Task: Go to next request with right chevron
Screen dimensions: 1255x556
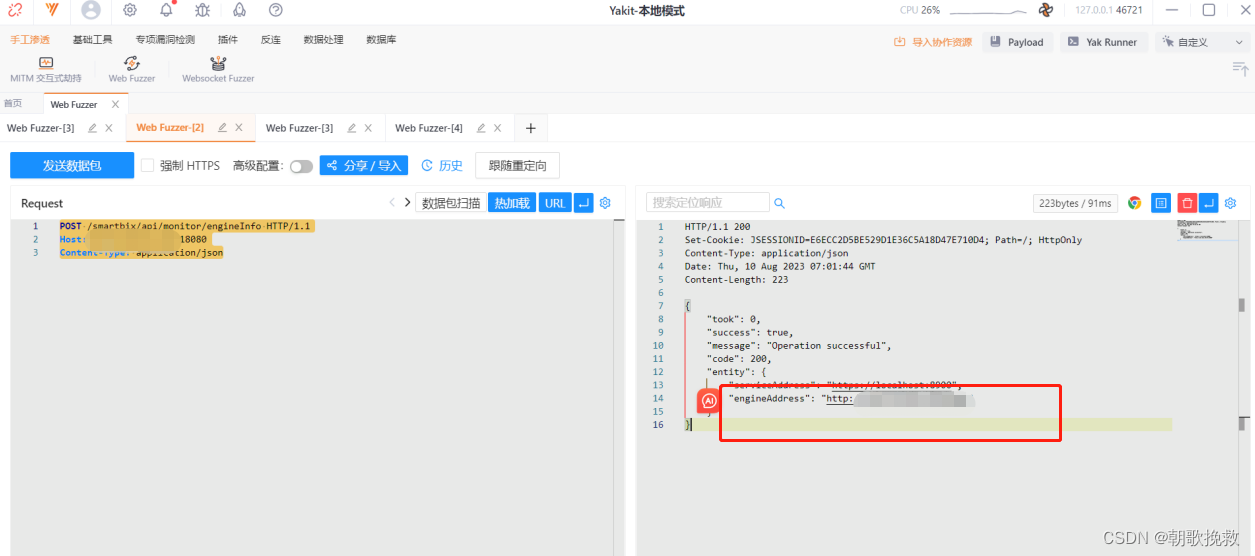Action: (407, 203)
